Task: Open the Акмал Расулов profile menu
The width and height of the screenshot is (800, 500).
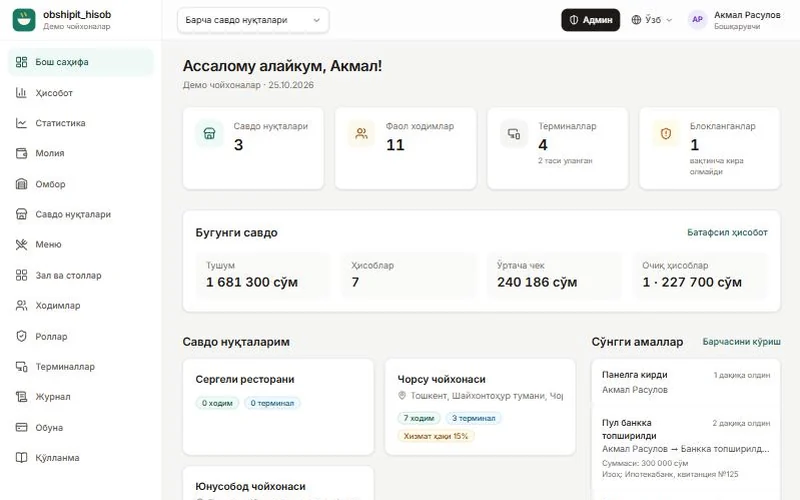Action: tap(735, 20)
